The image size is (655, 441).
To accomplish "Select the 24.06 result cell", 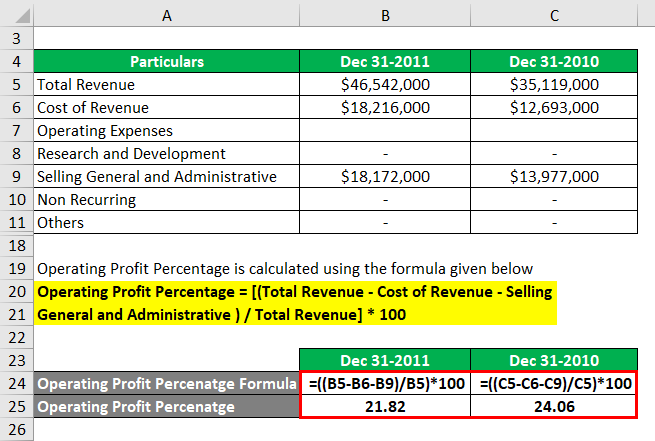I will point(554,406).
